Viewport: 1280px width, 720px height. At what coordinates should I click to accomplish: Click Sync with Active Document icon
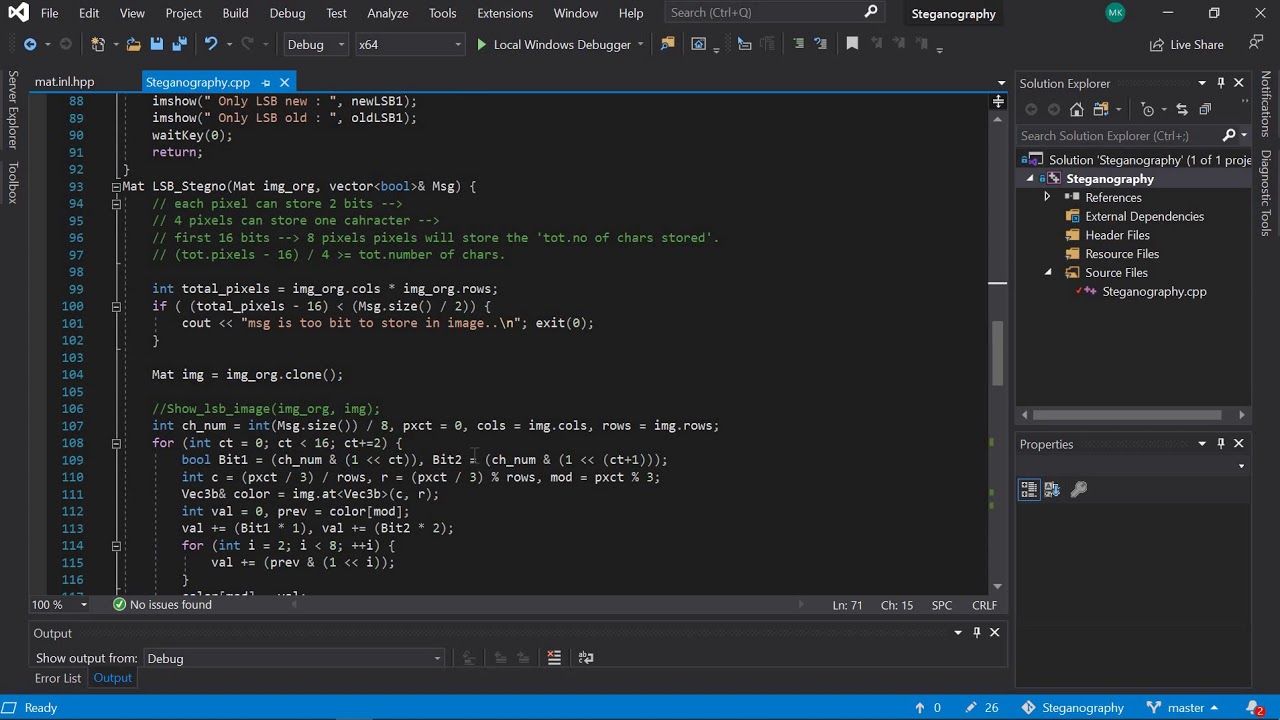click(1181, 109)
